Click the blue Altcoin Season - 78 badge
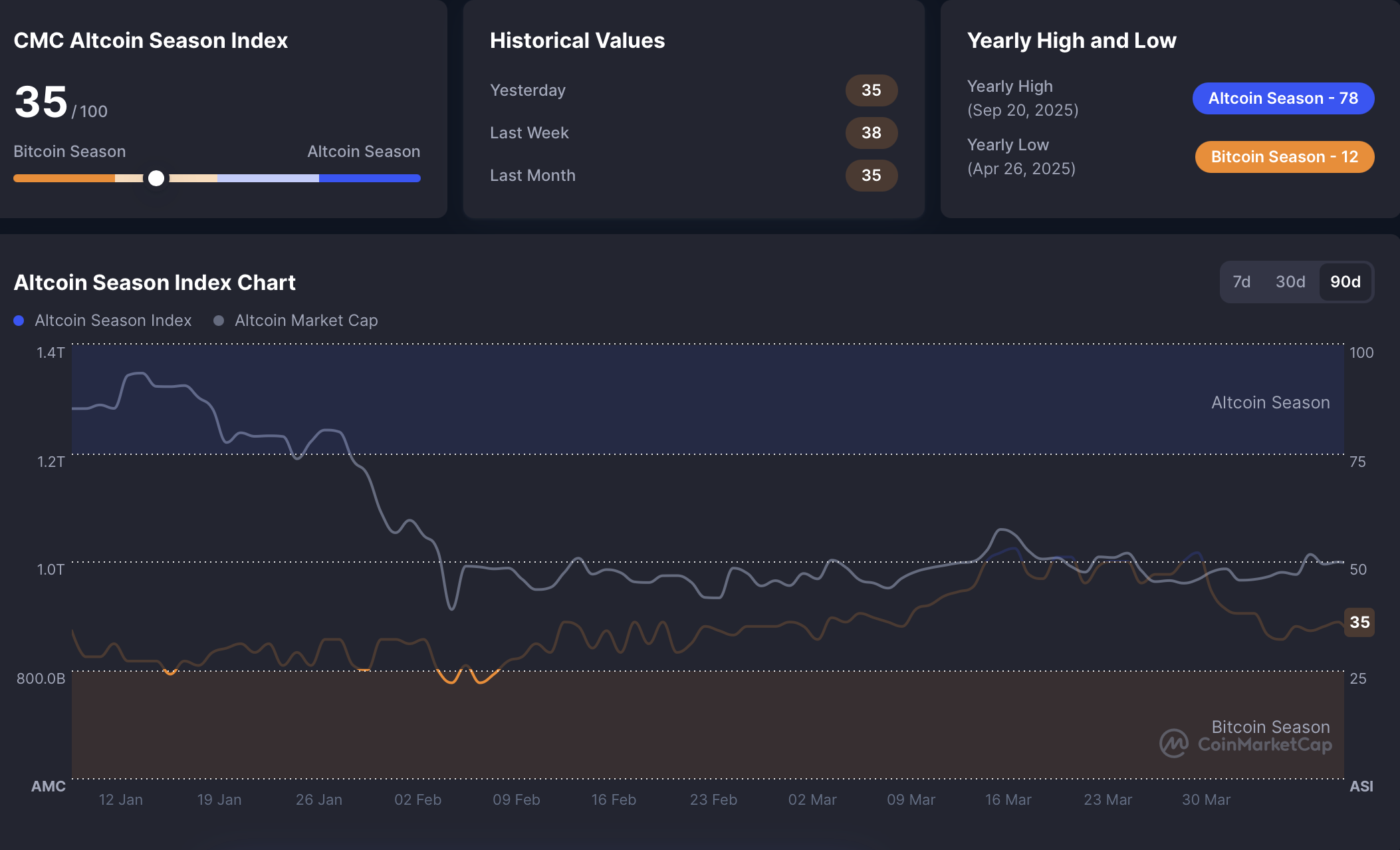The image size is (1400, 850). point(1283,98)
